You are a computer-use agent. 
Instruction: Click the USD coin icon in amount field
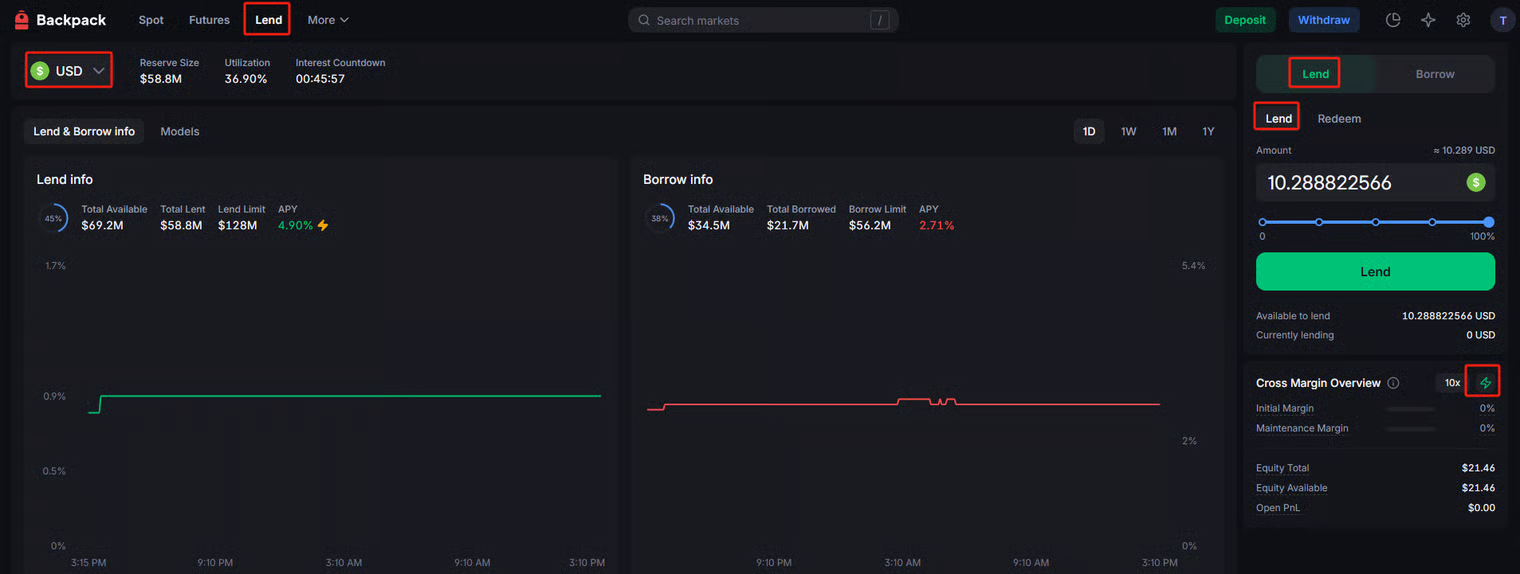click(x=1475, y=182)
